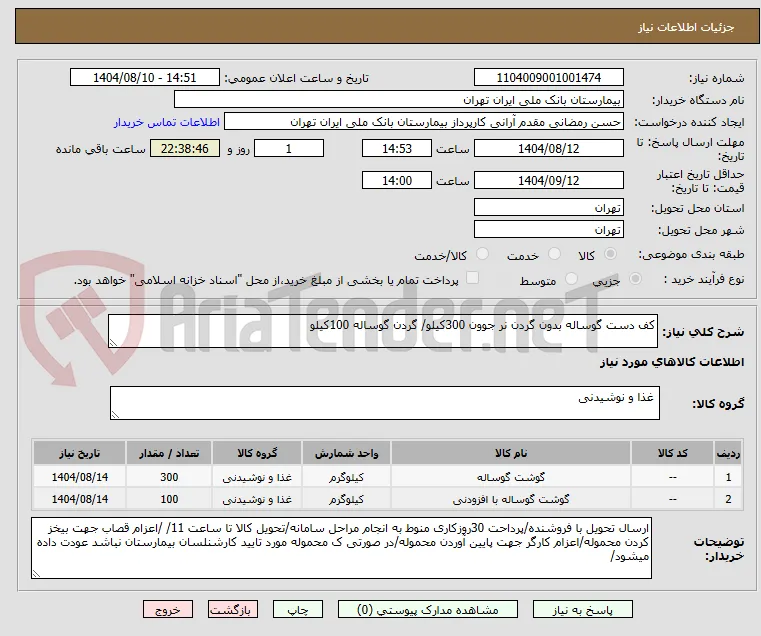Click the requester field حسن رمضانی مقدم آرانی
Screen dimensions: 761x636
424,122
